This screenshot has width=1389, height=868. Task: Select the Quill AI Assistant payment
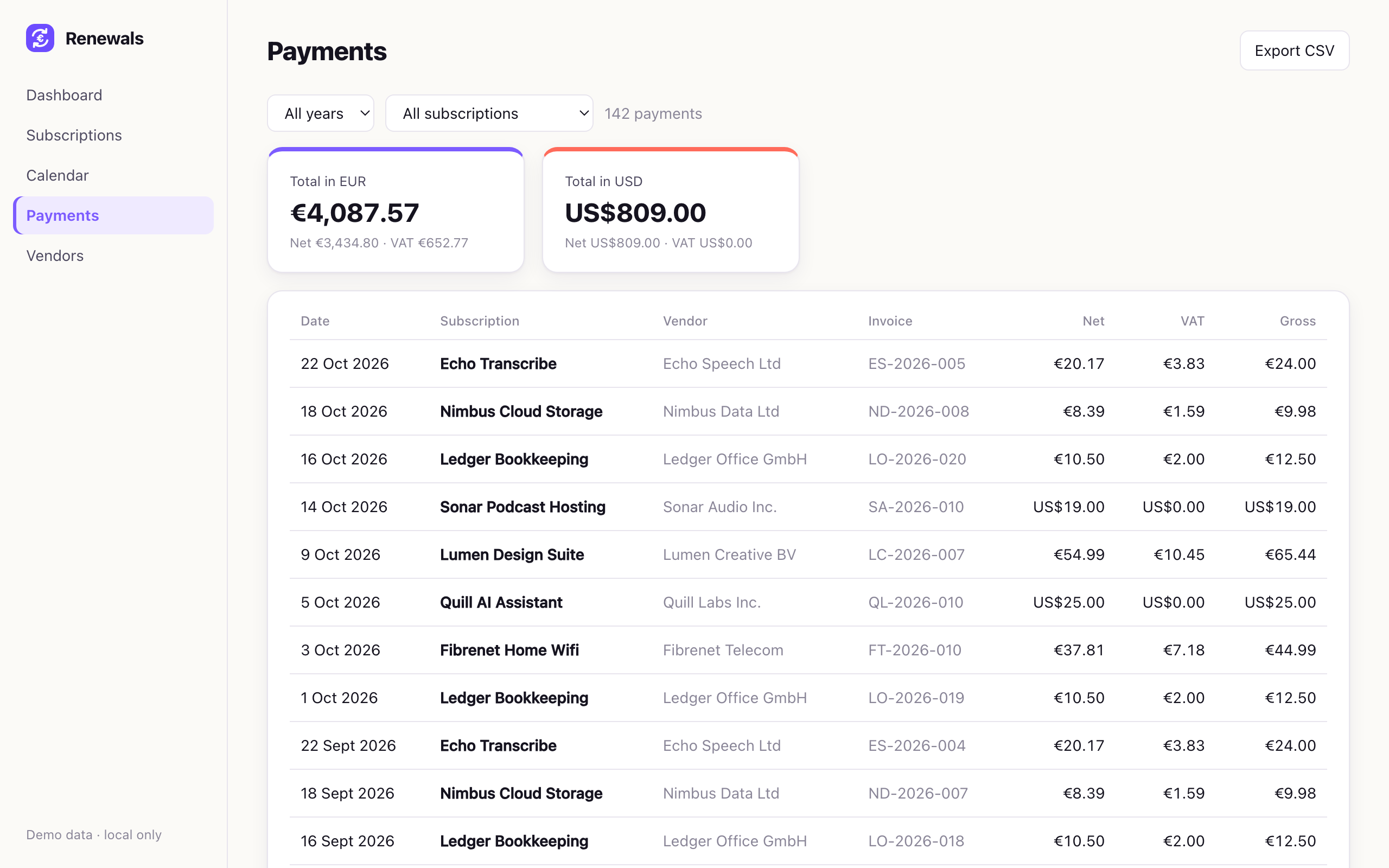click(x=501, y=602)
